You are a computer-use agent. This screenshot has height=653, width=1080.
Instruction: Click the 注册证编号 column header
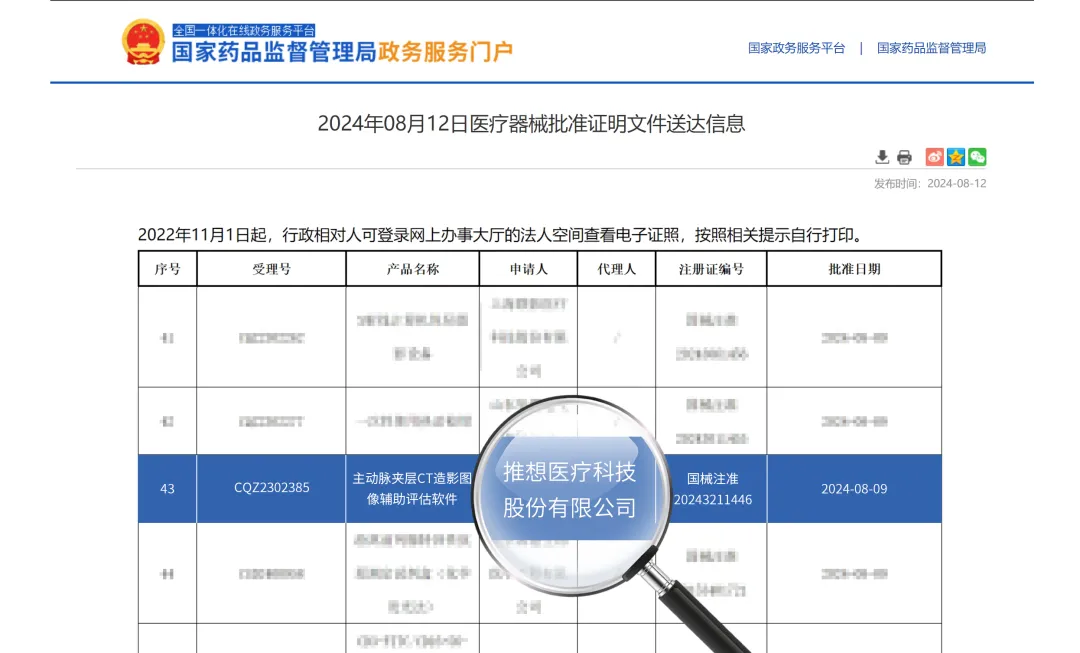tap(711, 269)
